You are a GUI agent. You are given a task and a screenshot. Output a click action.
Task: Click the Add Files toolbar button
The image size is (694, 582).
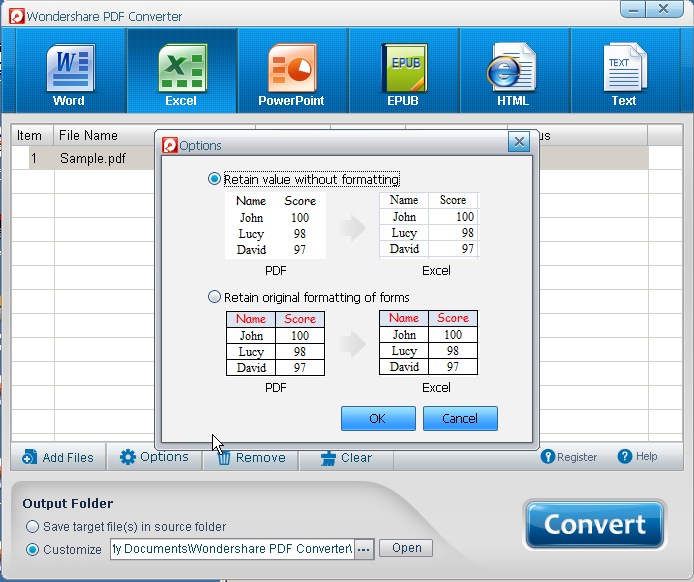[58, 457]
